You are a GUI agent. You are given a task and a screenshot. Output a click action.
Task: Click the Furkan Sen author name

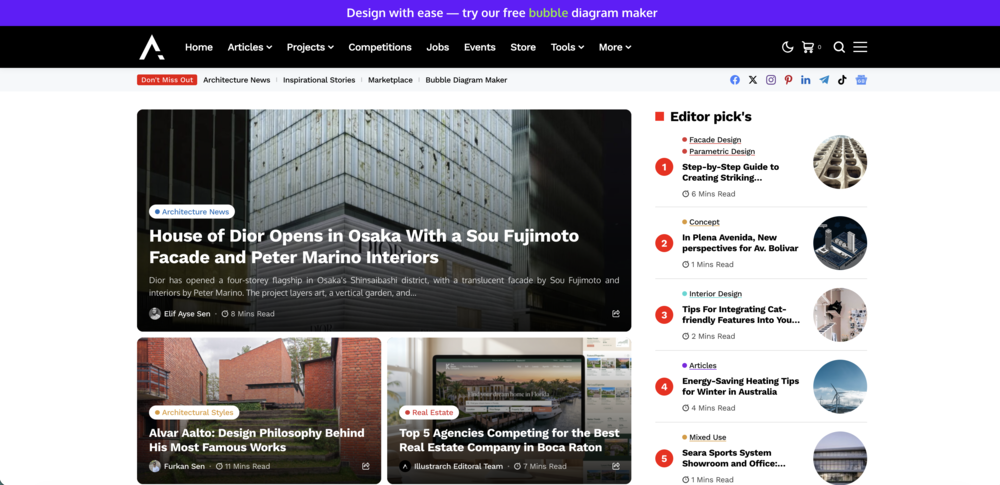click(x=184, y=466)
